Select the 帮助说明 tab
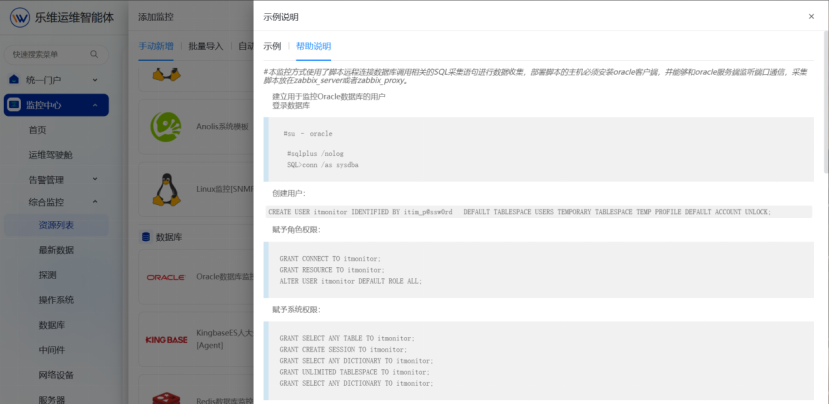This screenshot has height=404, width=829. click(x=314, y=46)
